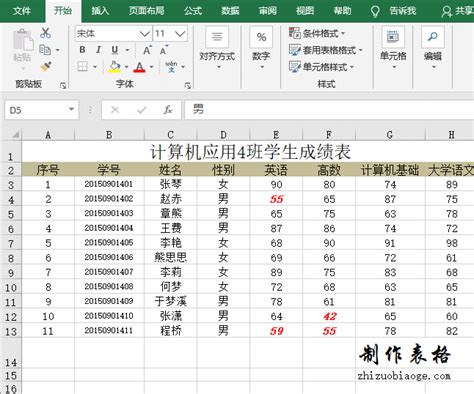The height and width of the screenshot is (394, 474).
Task: Toggle Italic formatting
Action: coord(98,50)
